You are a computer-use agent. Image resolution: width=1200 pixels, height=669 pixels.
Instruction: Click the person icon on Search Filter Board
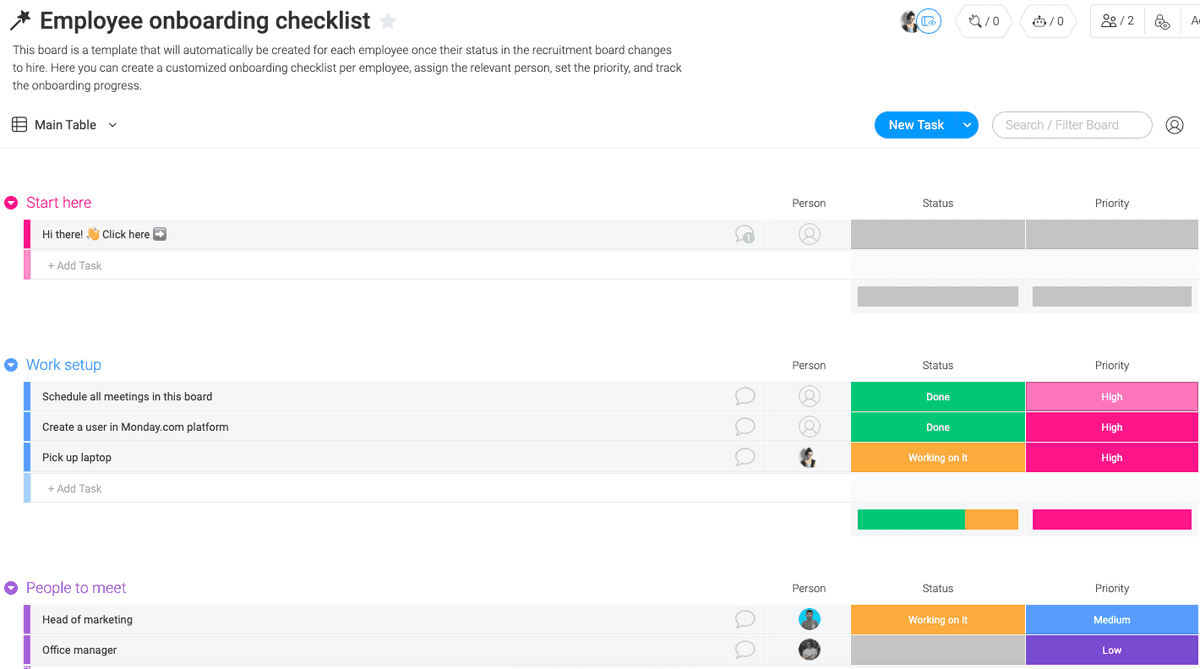pos(1174,124)
